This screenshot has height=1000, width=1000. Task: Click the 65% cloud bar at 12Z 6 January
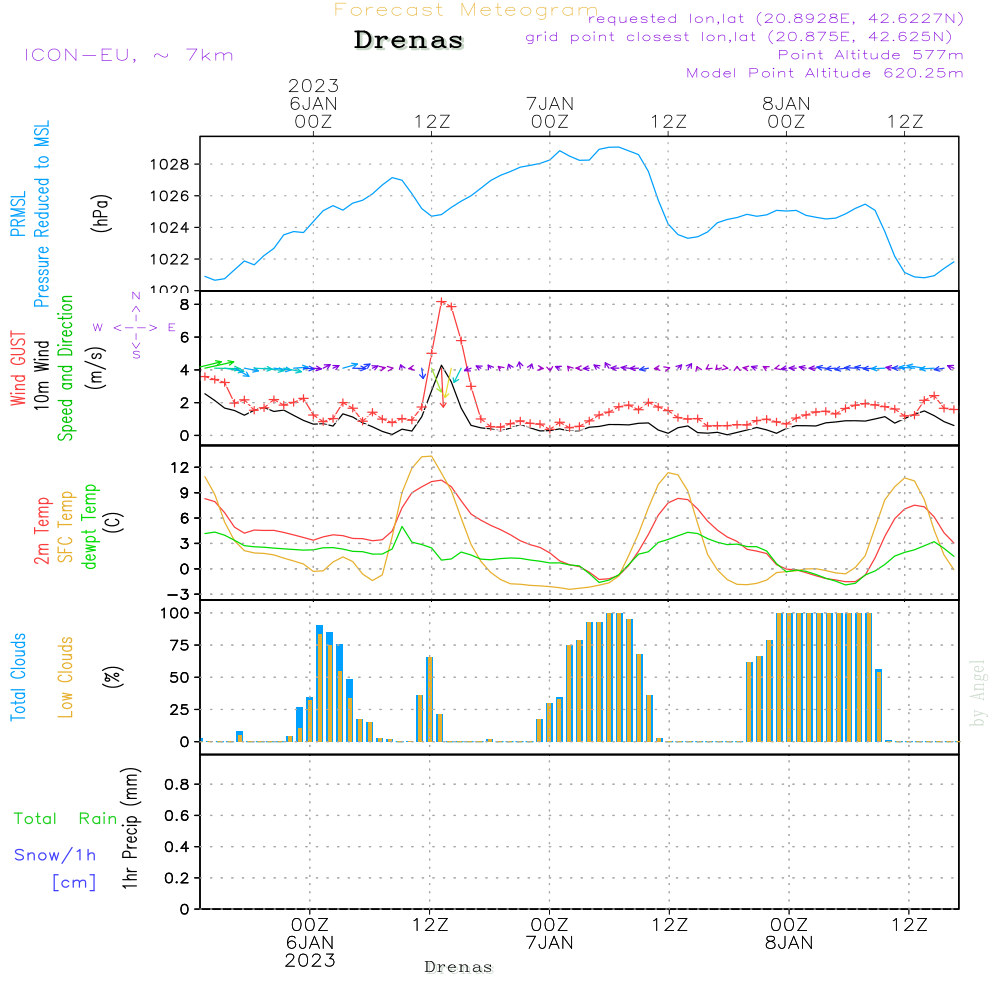pyautogui.click(x=429, y=699)
